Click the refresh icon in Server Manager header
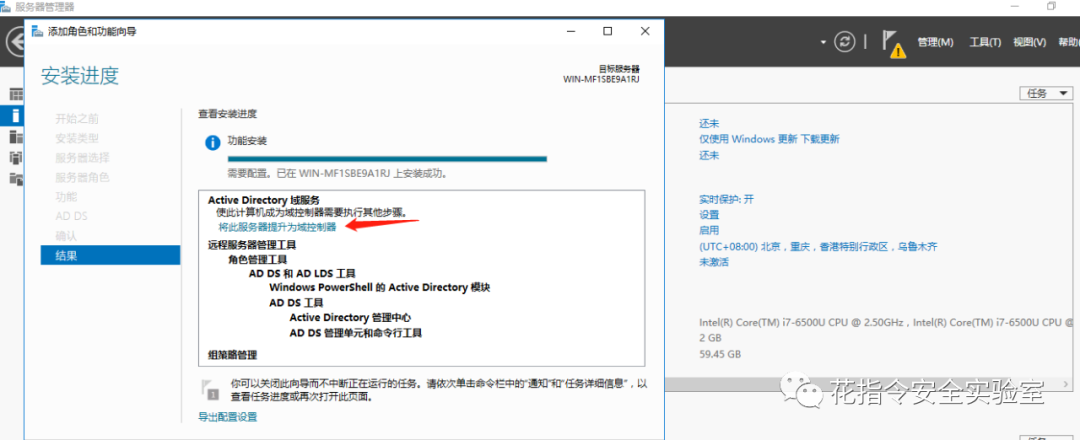Screen dimensions: 1080x440 coord(844,42)
